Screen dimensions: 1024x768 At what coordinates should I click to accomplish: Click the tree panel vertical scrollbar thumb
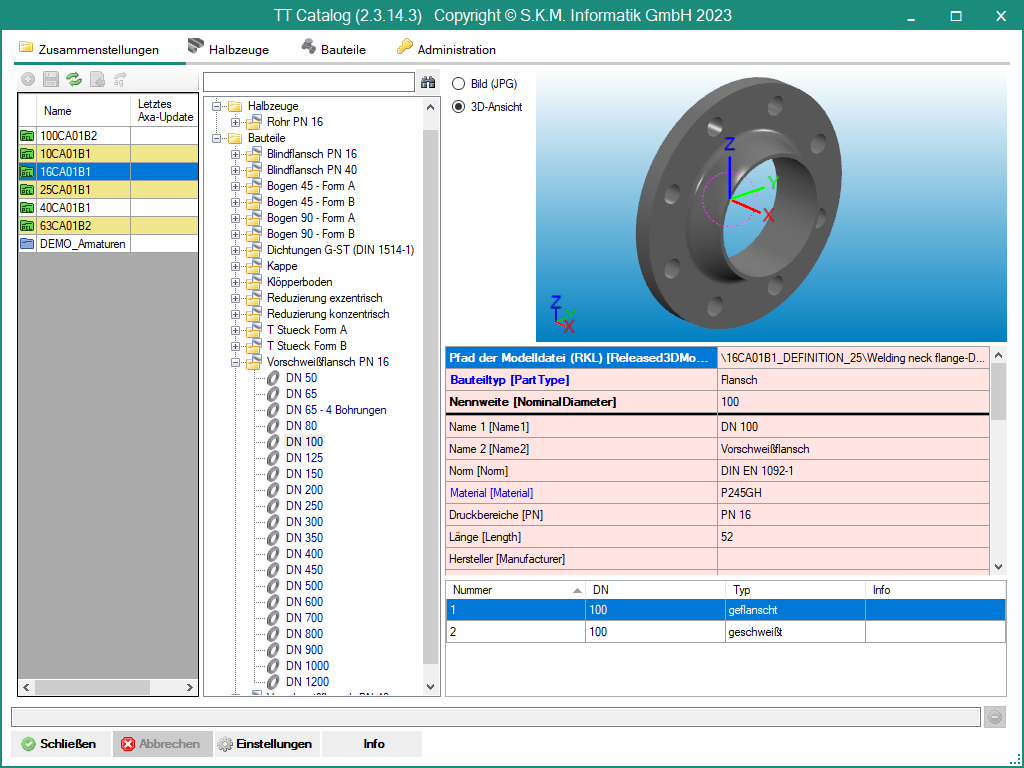coord(430,396)
